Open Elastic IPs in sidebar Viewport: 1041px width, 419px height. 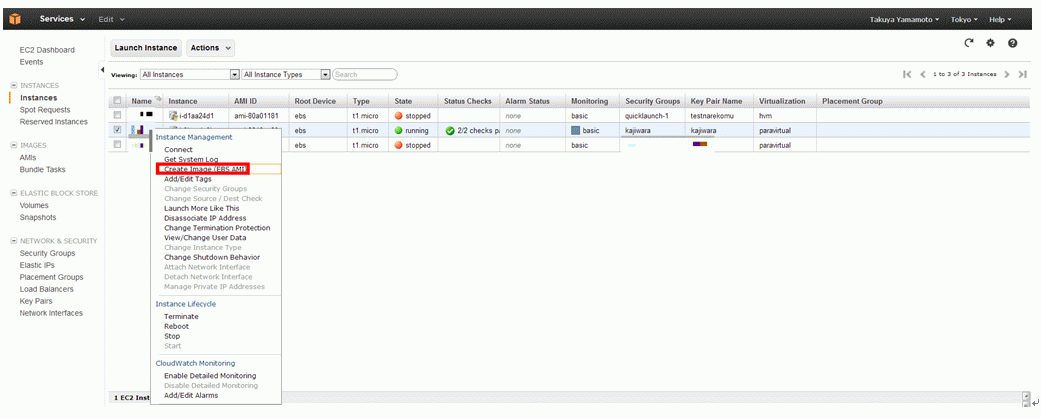click(37, 265)
